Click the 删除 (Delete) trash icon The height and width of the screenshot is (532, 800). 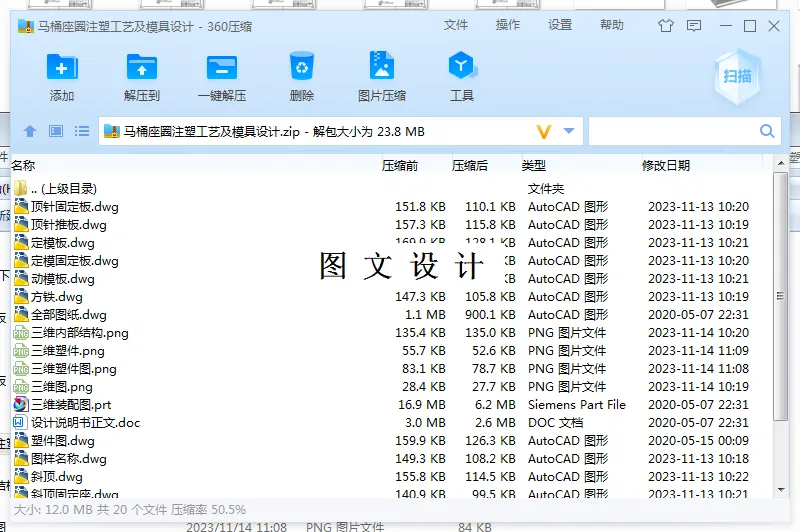(x=302, y=66)
